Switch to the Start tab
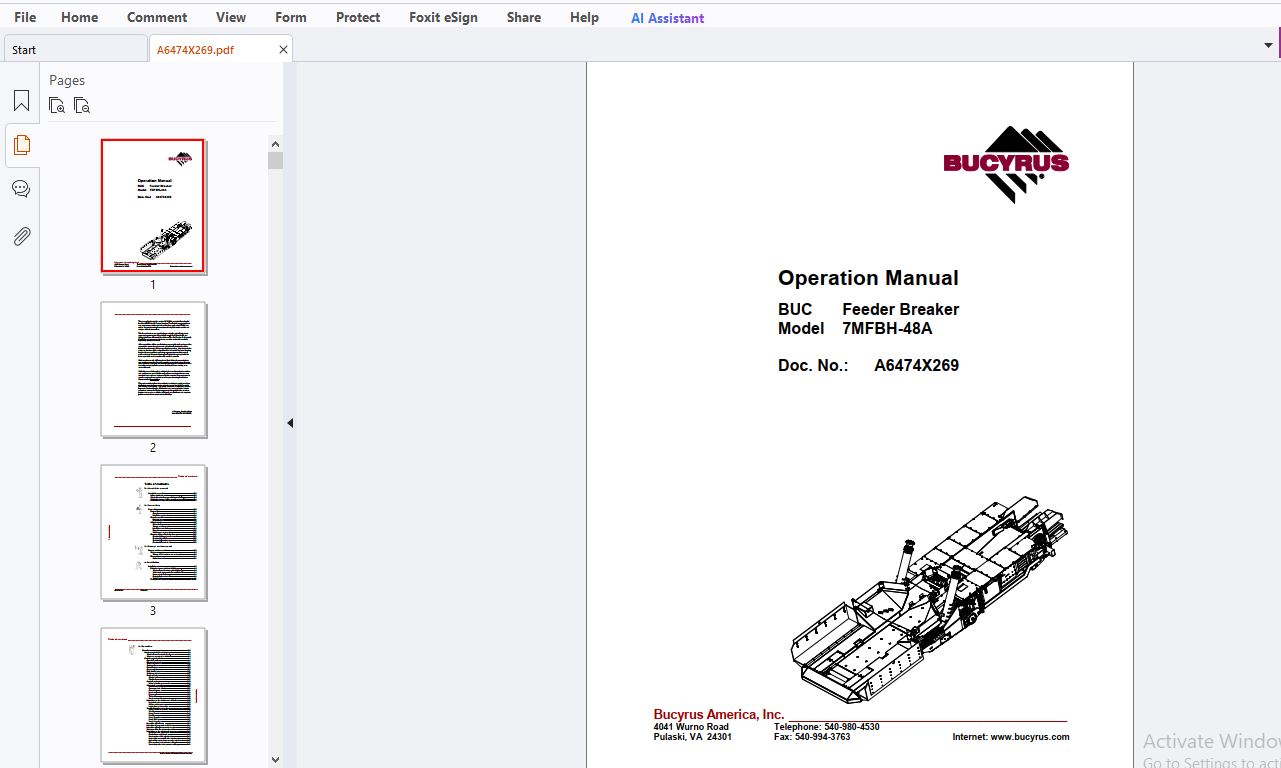This screenshot has height=768, width=1281. [75, 49]
